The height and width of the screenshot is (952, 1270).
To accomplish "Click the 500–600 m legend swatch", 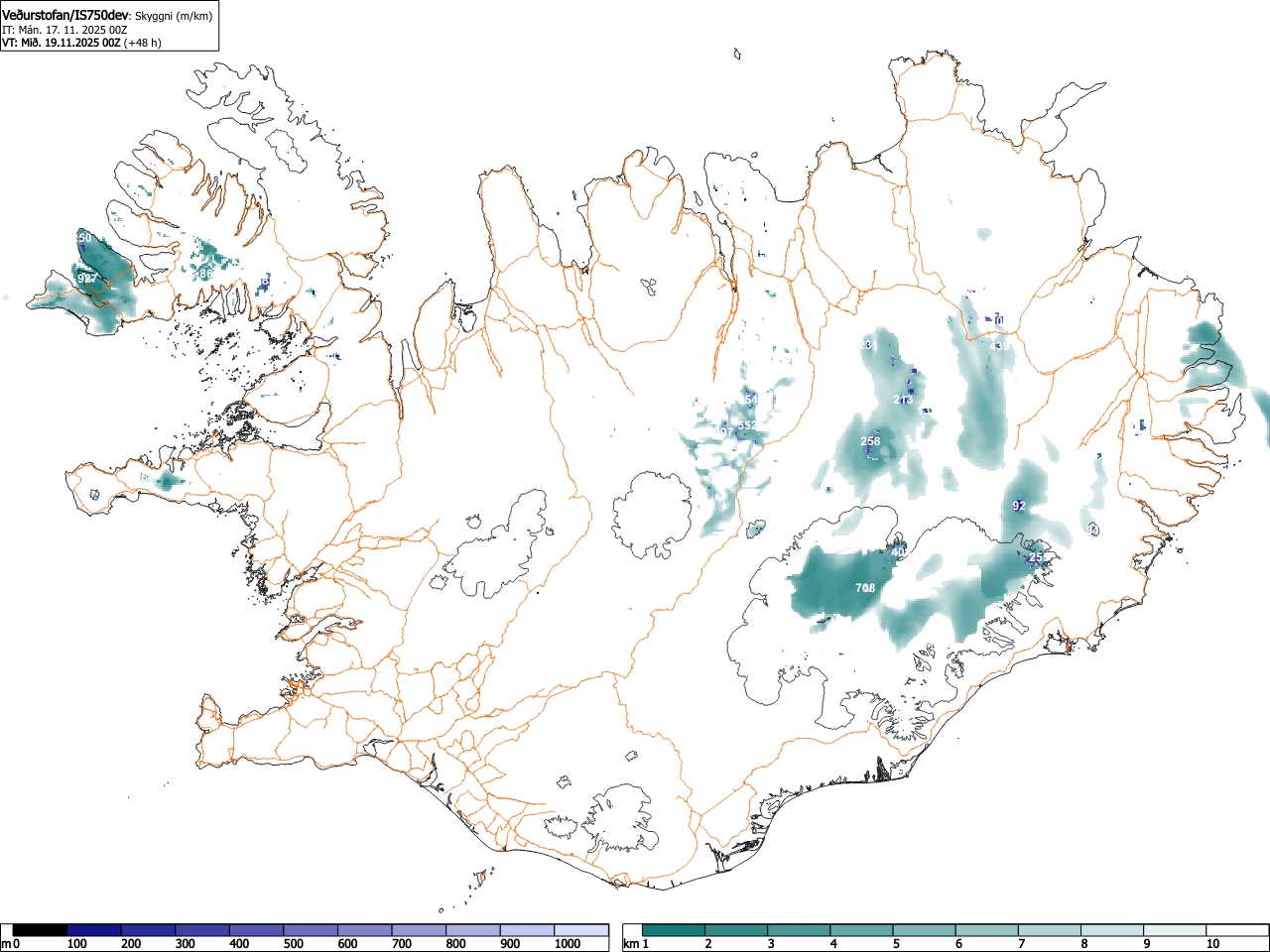I will 311,930.
